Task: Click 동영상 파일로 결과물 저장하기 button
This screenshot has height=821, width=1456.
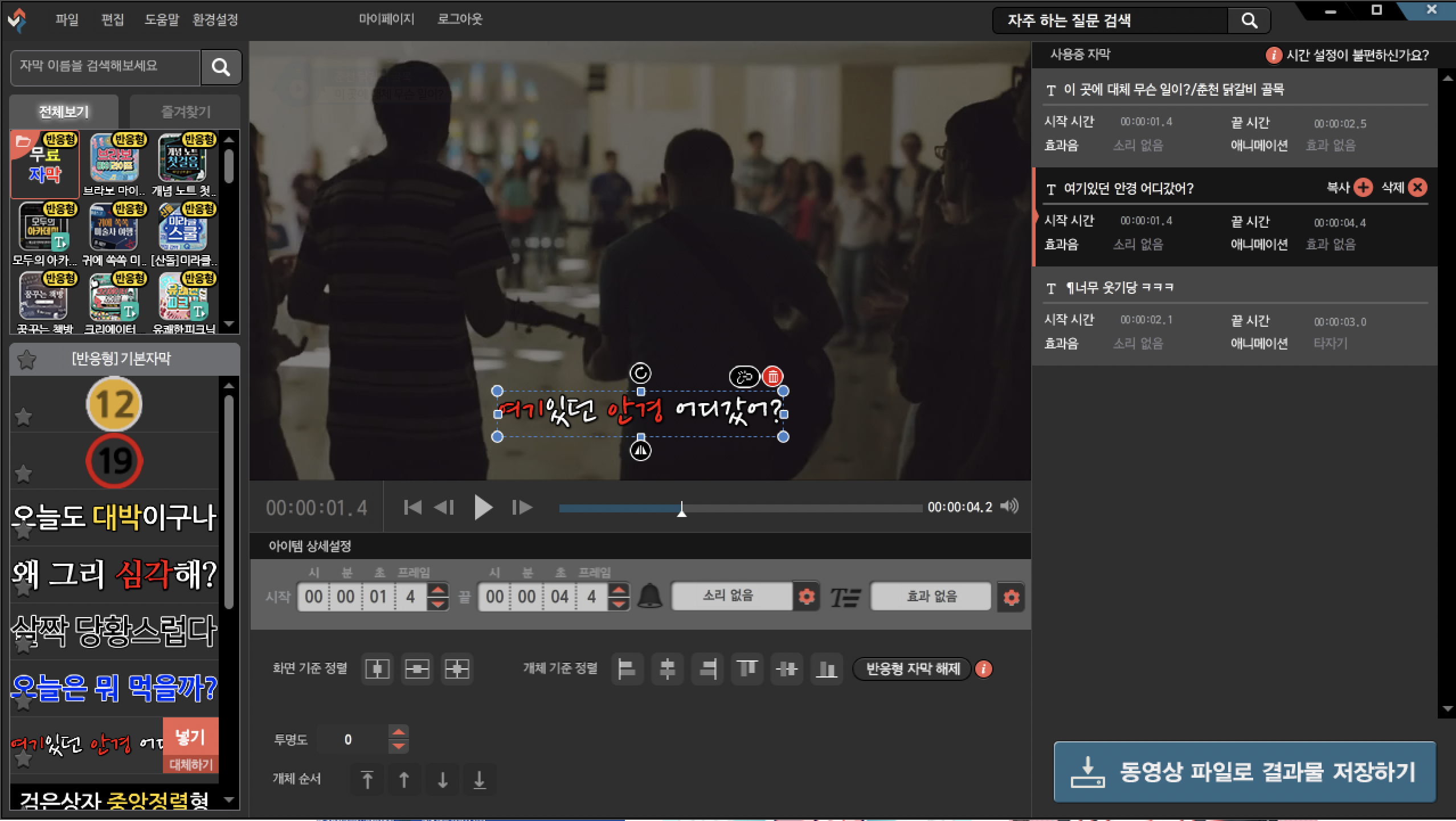Action: click(x=1244, y=772)
